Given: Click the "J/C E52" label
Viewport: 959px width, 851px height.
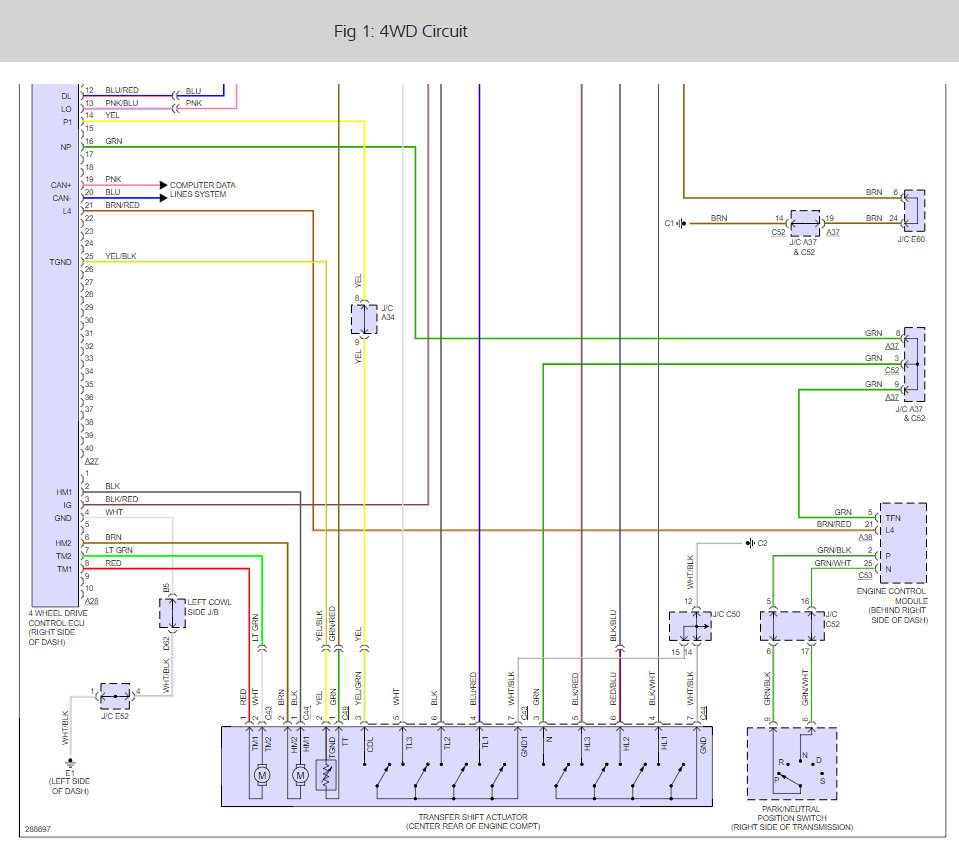Looking at the screenshot, I should tap(115, 716).
